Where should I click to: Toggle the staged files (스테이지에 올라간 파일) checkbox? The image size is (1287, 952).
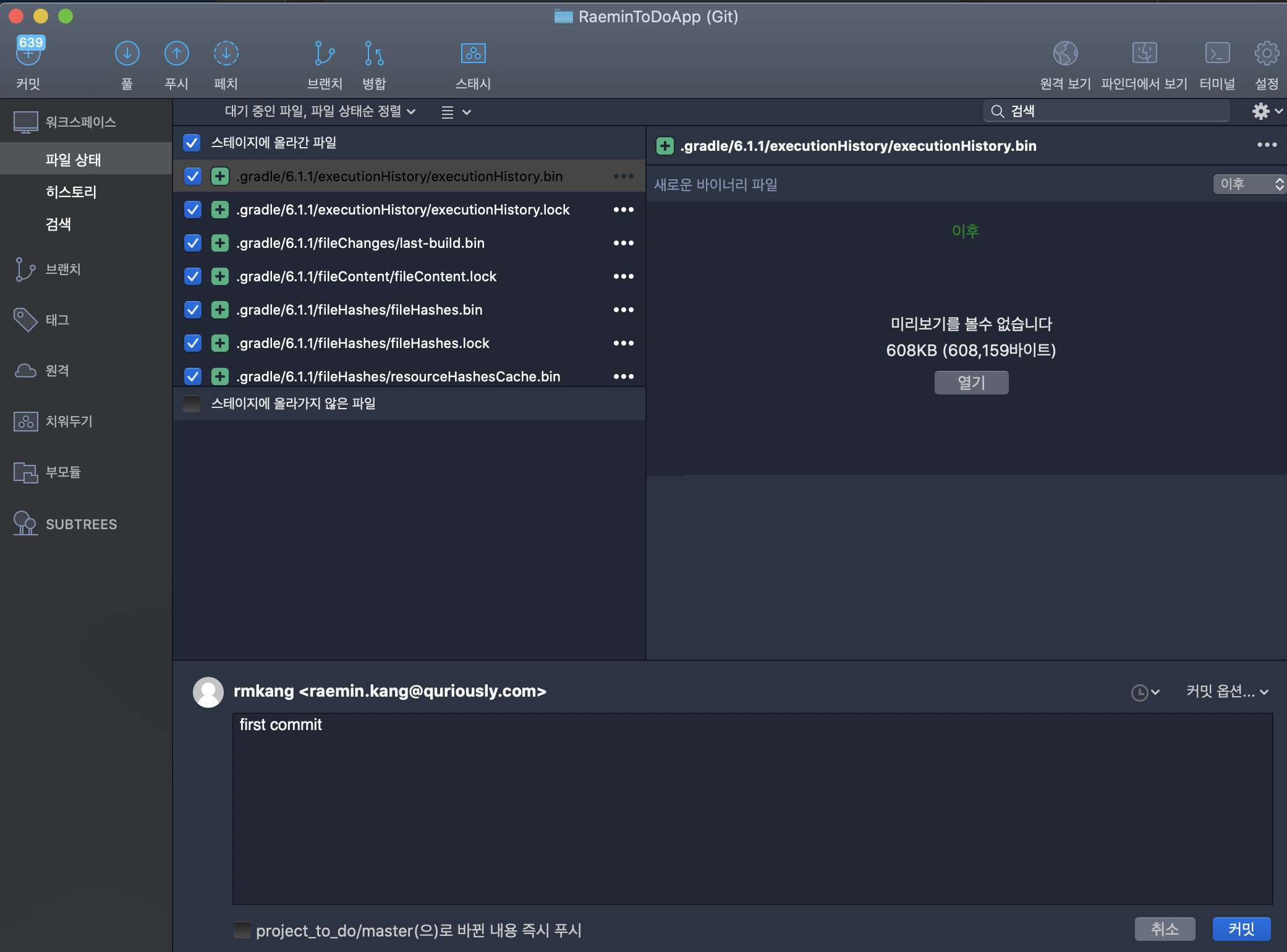[x=192, y=143]
